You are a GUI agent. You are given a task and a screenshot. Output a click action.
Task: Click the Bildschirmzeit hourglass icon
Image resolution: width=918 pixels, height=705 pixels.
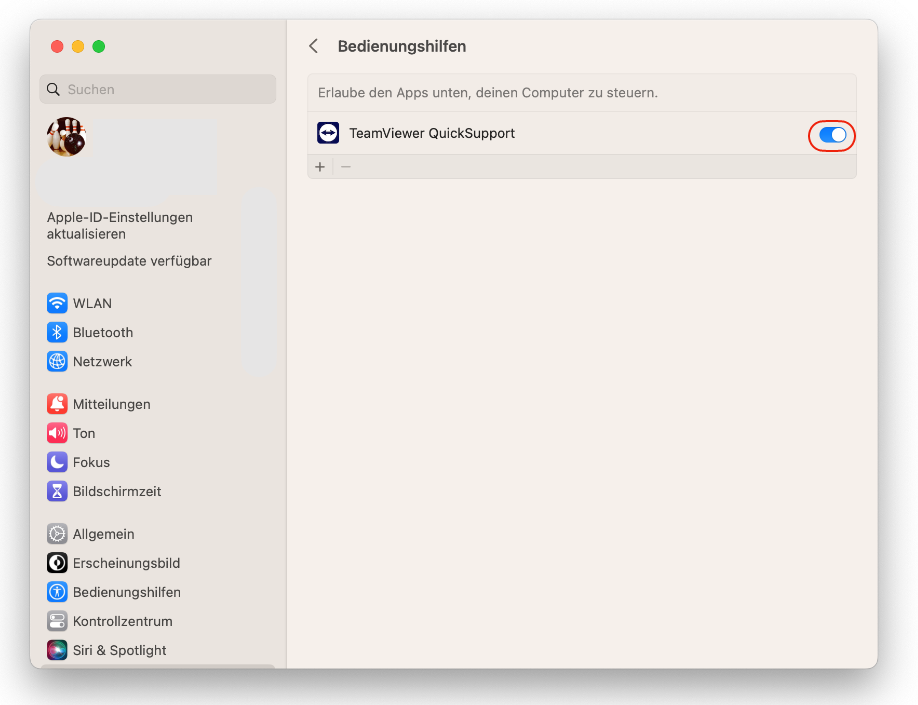point(57,491)
